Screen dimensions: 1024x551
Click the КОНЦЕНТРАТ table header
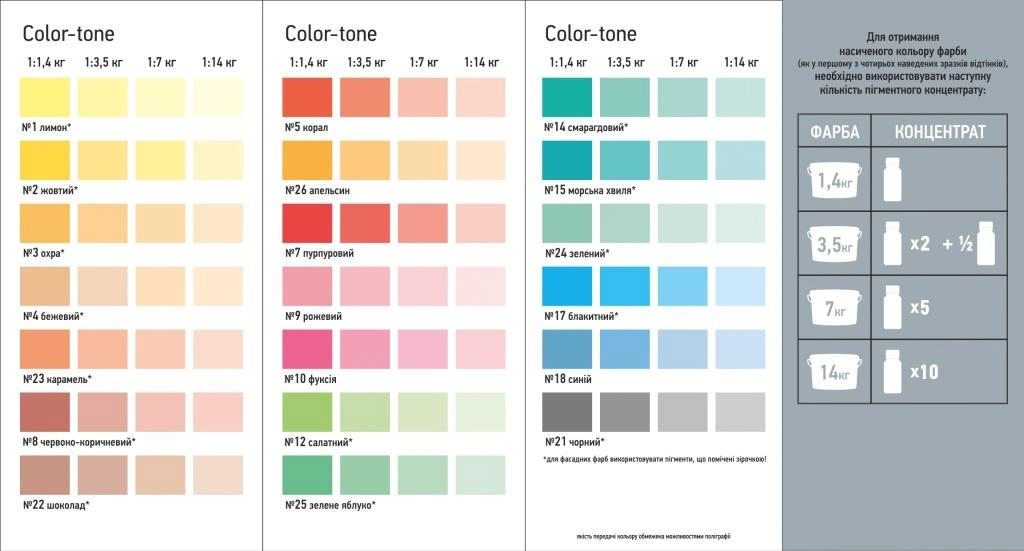click(x=939, y=132)
